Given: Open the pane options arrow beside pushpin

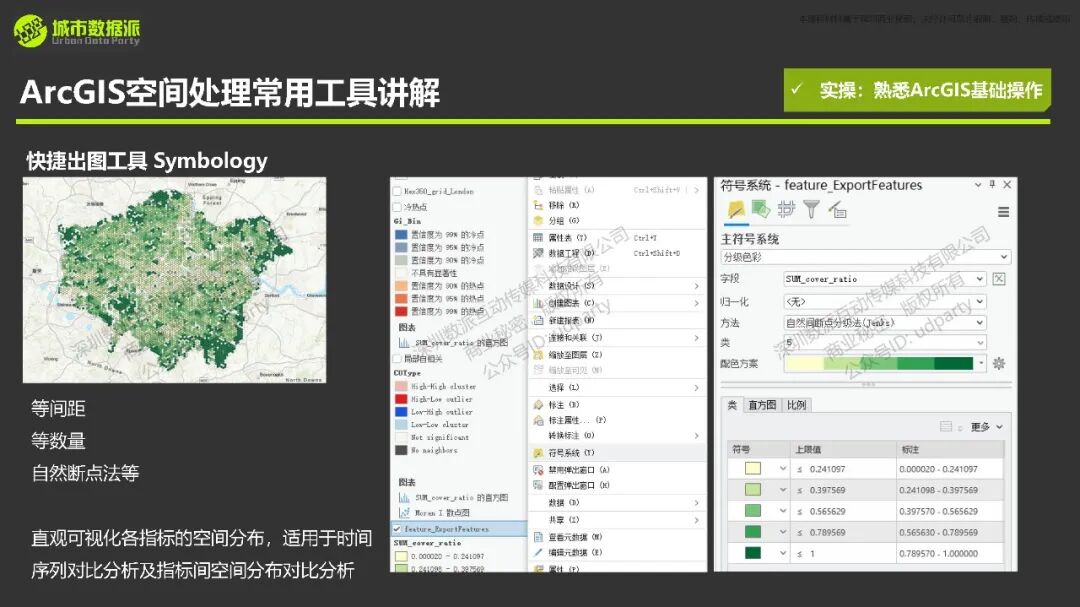Looking at the screenshot, I should [x=977, y=185].
